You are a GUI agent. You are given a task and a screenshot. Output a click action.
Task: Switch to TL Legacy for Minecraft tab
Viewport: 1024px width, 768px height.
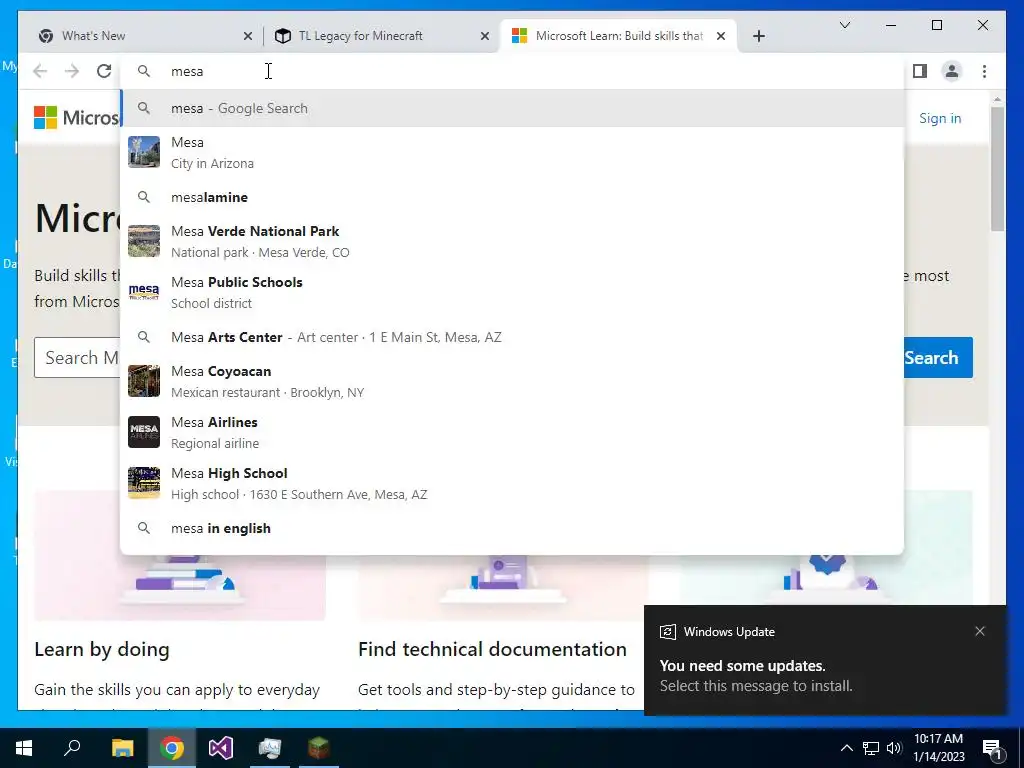tap(382, 36)
